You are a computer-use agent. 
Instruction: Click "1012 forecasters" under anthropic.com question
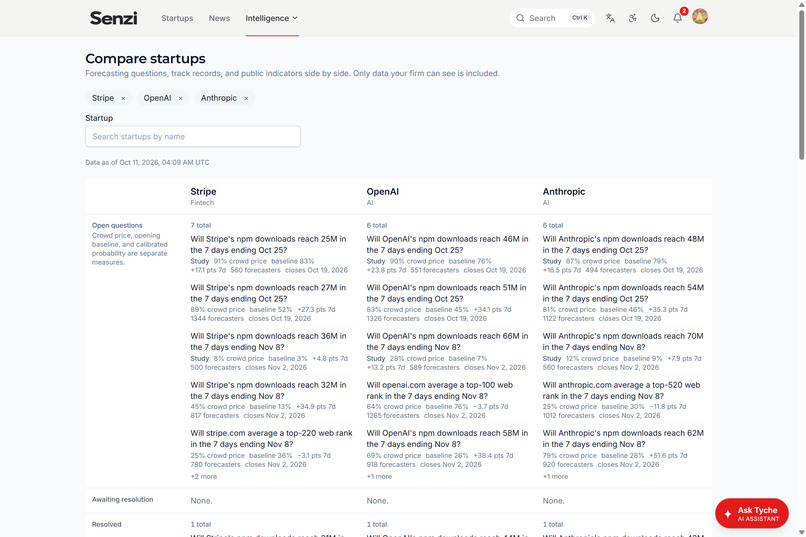point(569,416)
